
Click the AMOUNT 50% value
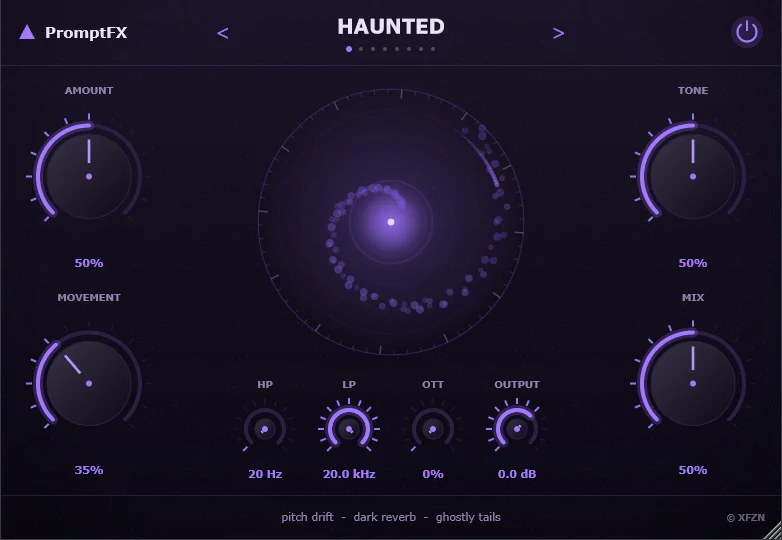point(89,263)
